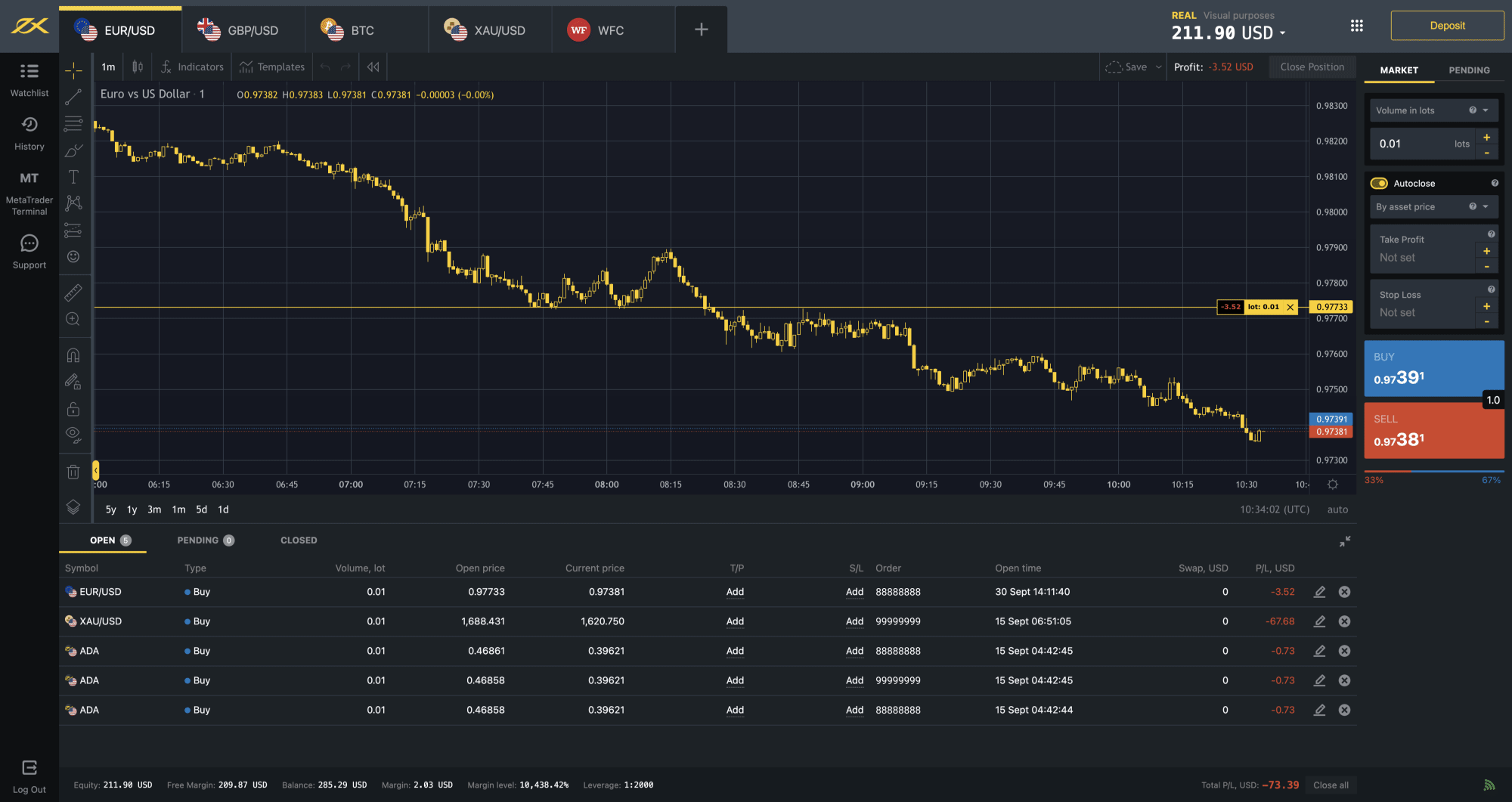The width and height of the screenshot is (1512, 802).
Task: Click the trash remove drawings icon
Action: pyautogui.click(x=73, y=472)
